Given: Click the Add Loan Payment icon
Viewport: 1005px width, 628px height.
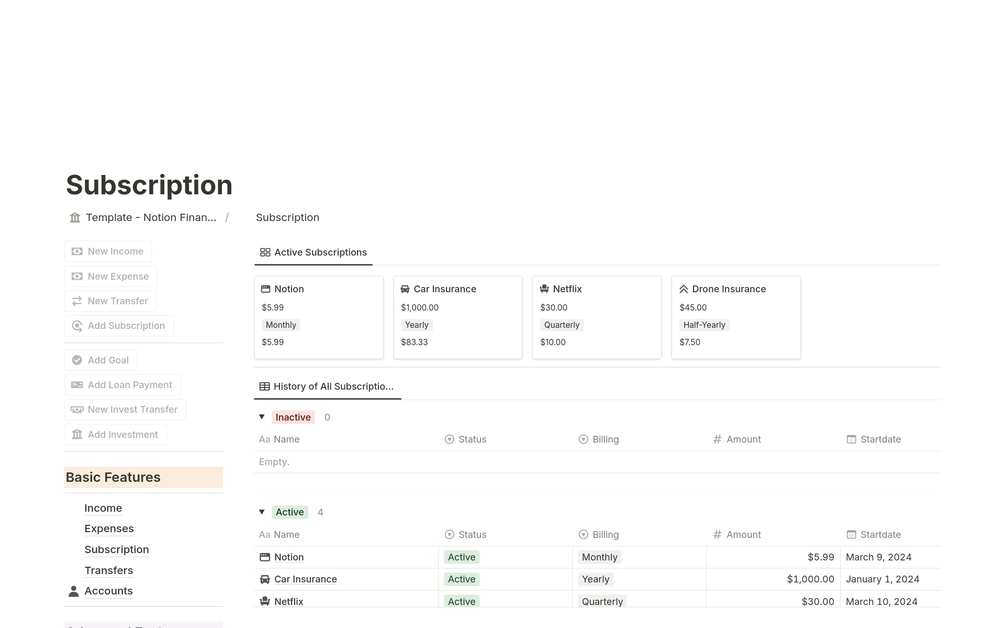Looking at the screenshot, I should click(77, 385).
